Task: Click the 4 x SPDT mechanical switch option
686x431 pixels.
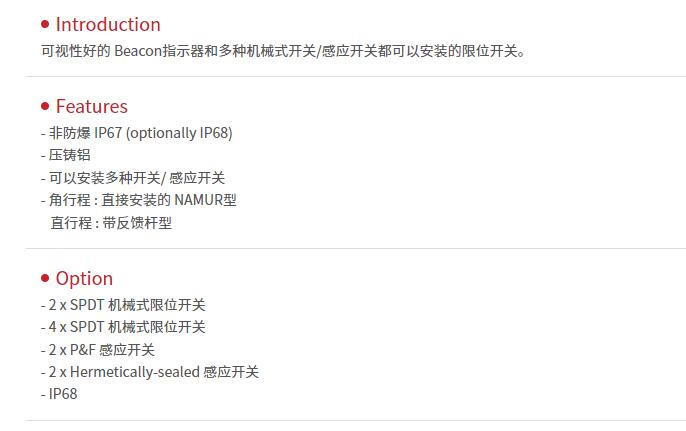Action: click(123, 327)
